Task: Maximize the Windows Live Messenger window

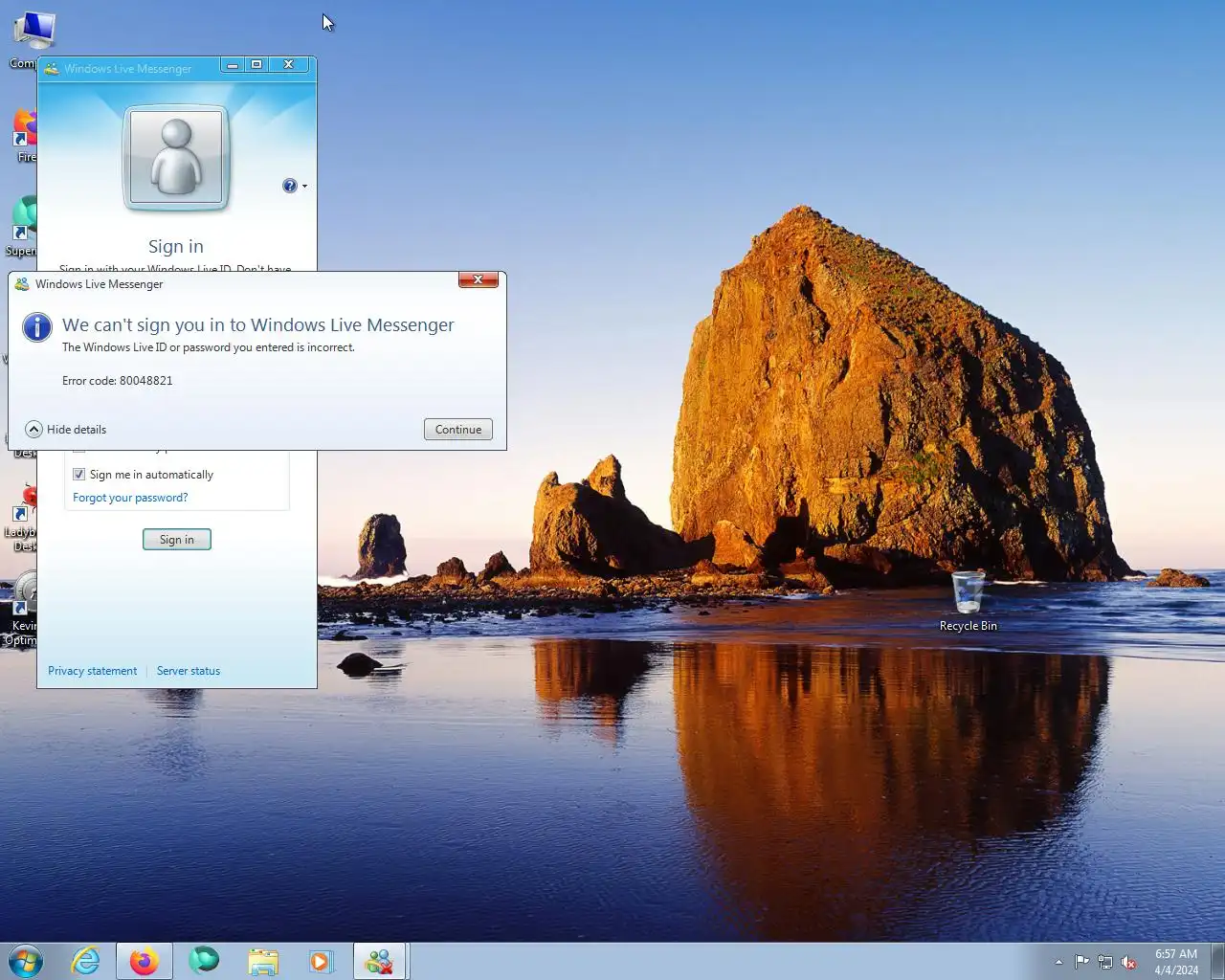Action: point(256,65)
